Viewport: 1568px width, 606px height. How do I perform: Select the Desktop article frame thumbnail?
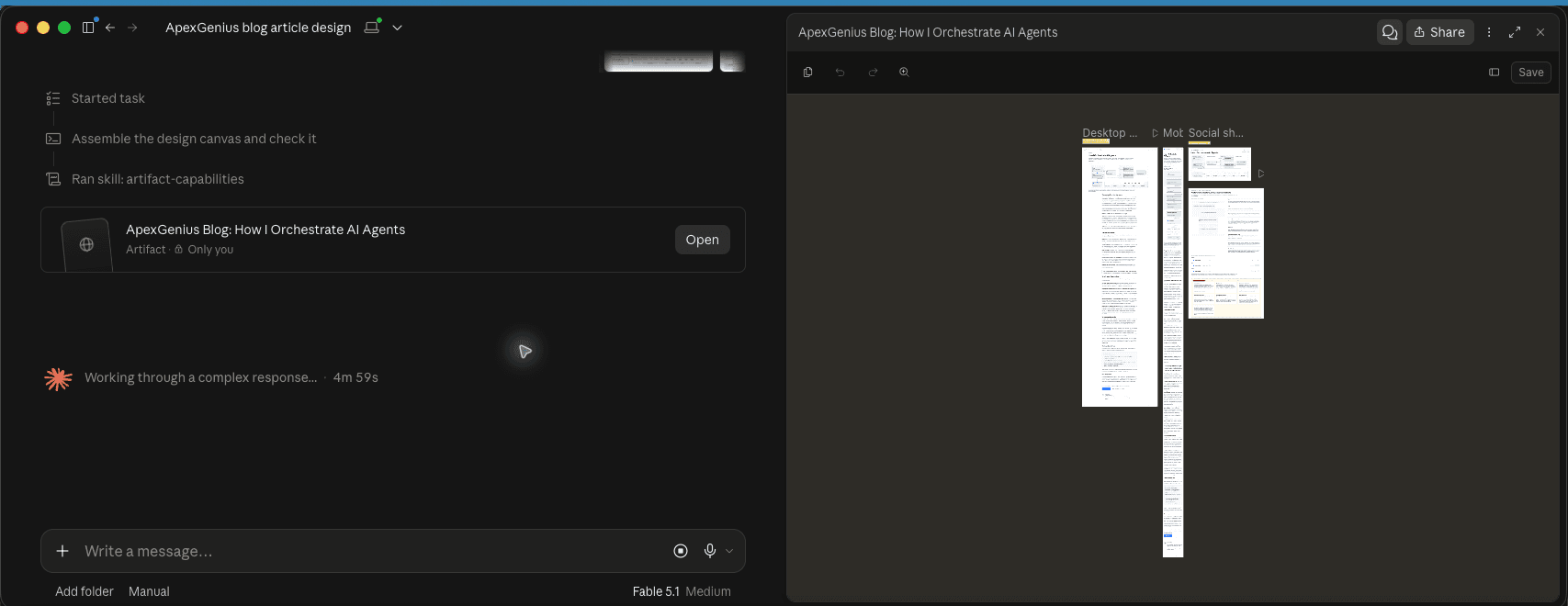(x=1120, y=277)
